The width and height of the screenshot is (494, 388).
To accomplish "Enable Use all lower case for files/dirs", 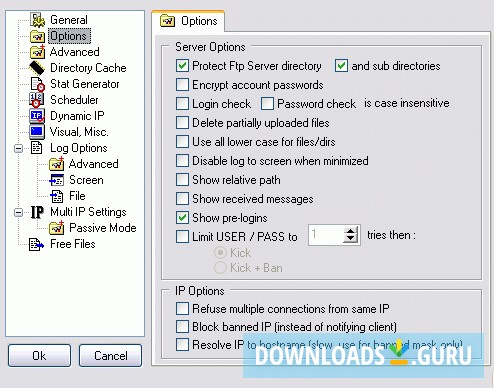I will click(182, 142).
